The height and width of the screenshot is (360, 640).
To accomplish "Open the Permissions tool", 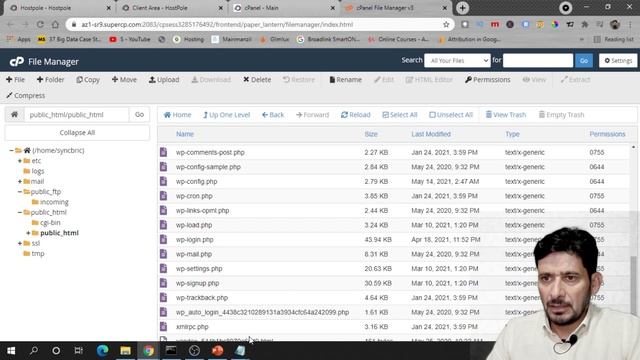I will 488,80.
